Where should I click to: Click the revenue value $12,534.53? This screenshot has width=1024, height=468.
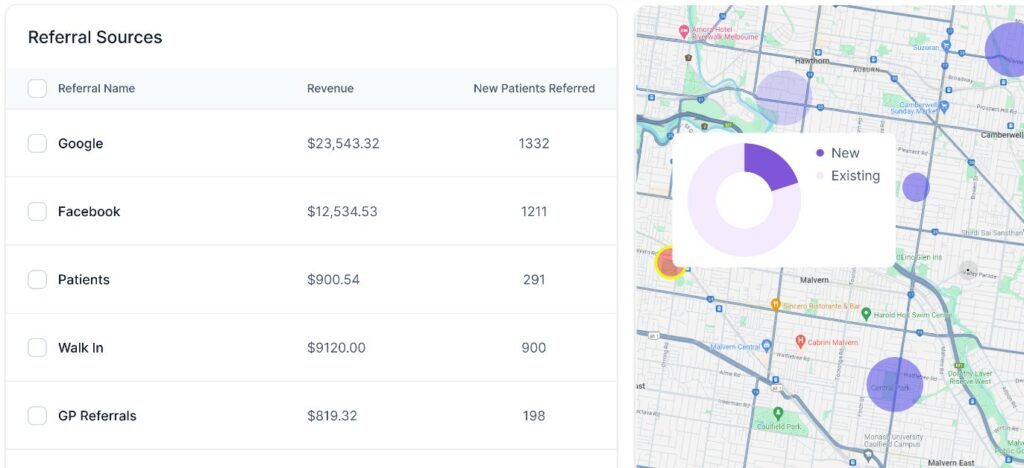(342, 211)
